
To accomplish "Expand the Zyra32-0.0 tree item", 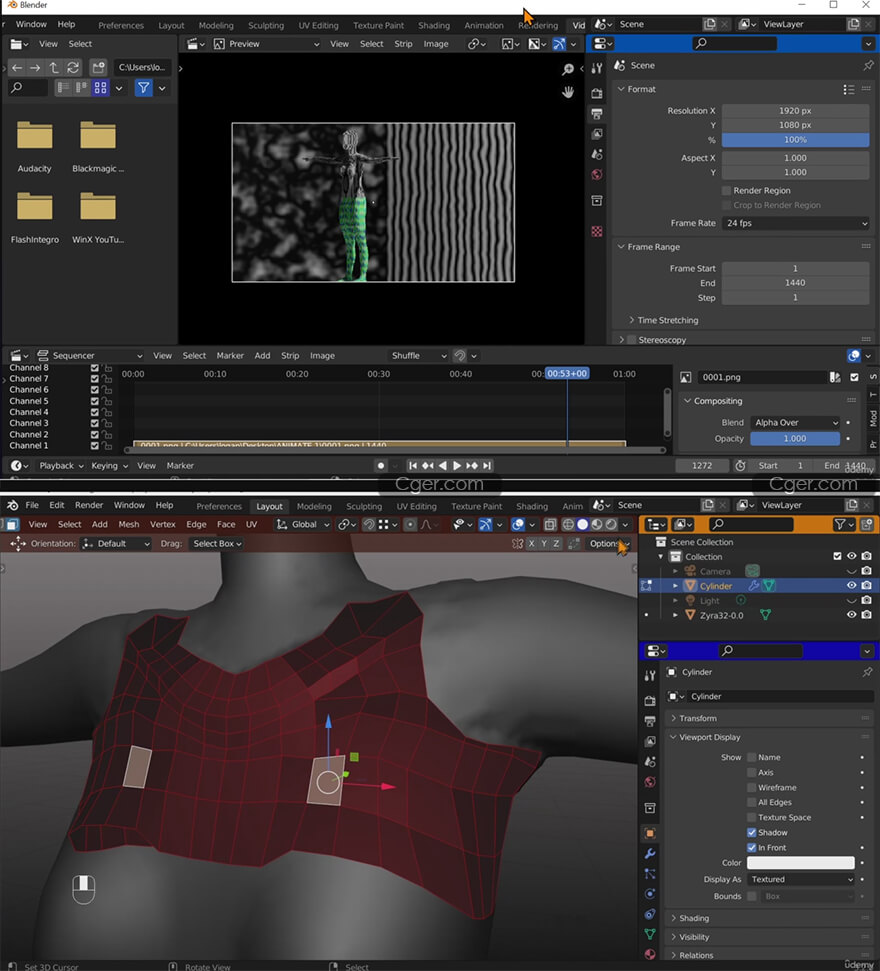I will click(x=676, y=616).
